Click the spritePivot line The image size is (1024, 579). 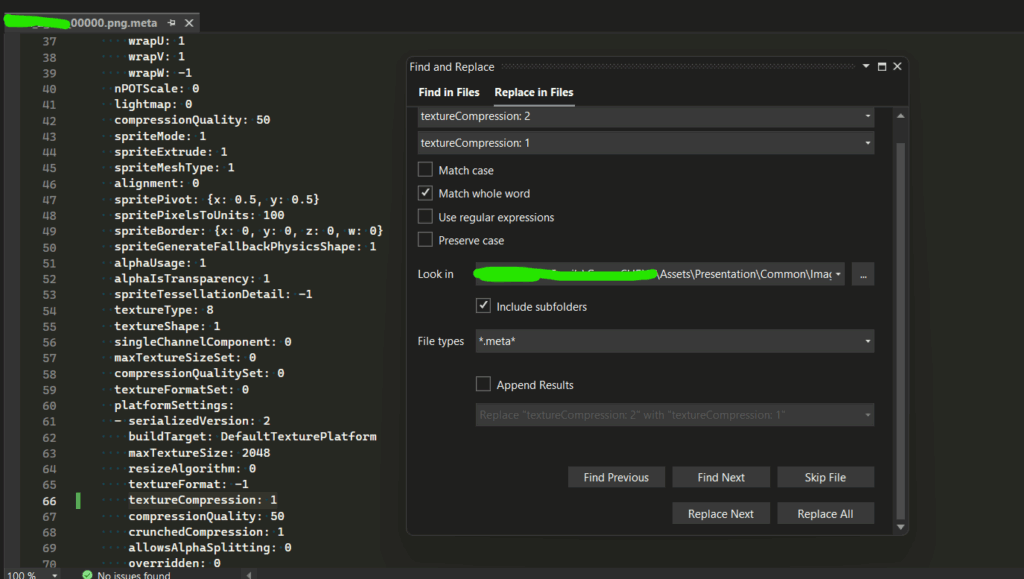(x=217, y=200)
